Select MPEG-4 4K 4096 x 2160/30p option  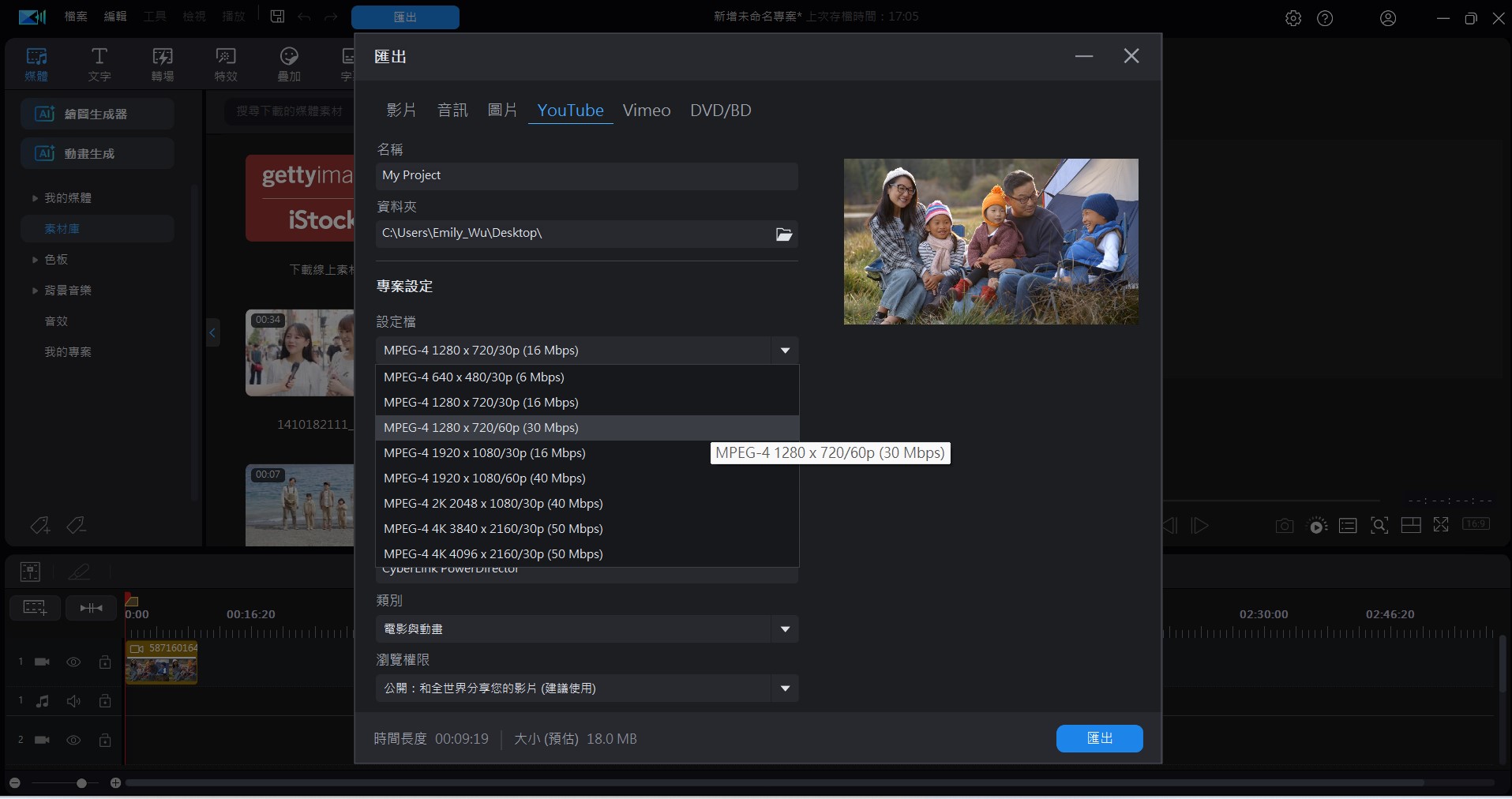click(587, 554)
